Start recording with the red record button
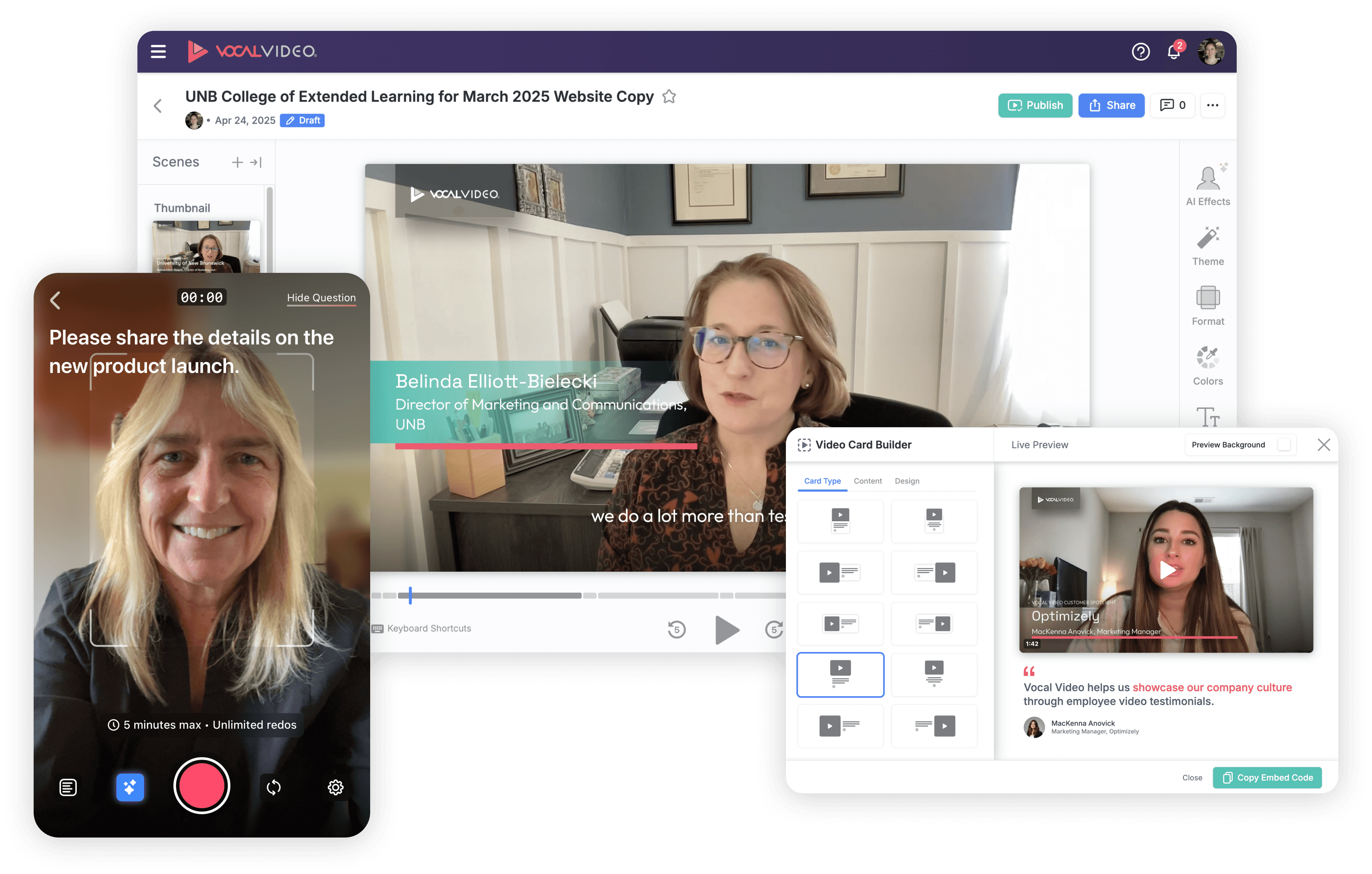Viewport: 1372px width, 874px height. point(202,786)
